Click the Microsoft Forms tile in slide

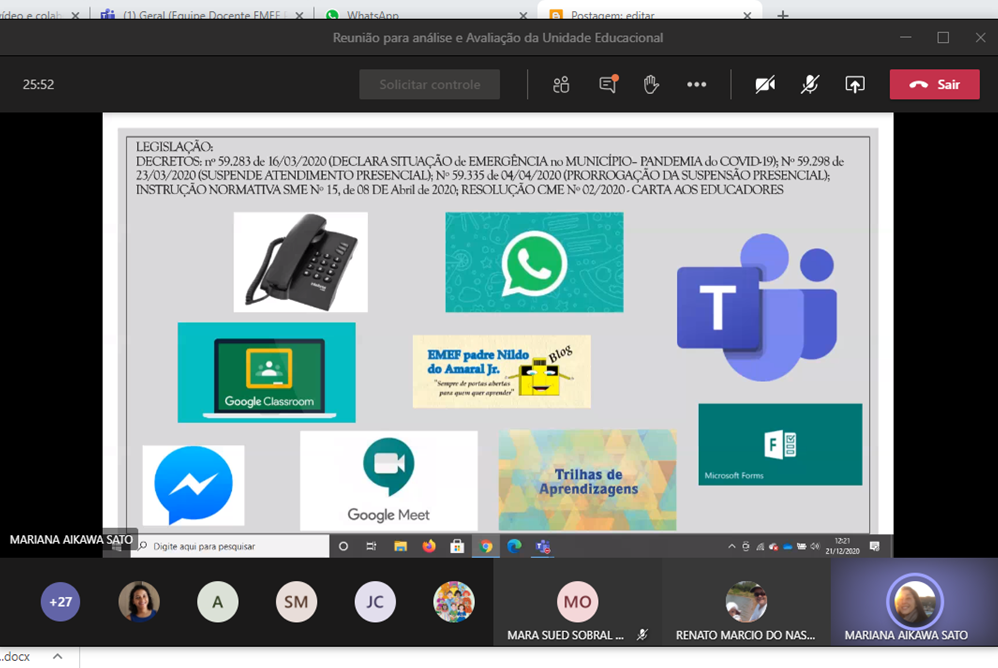(x=780, y=445)
